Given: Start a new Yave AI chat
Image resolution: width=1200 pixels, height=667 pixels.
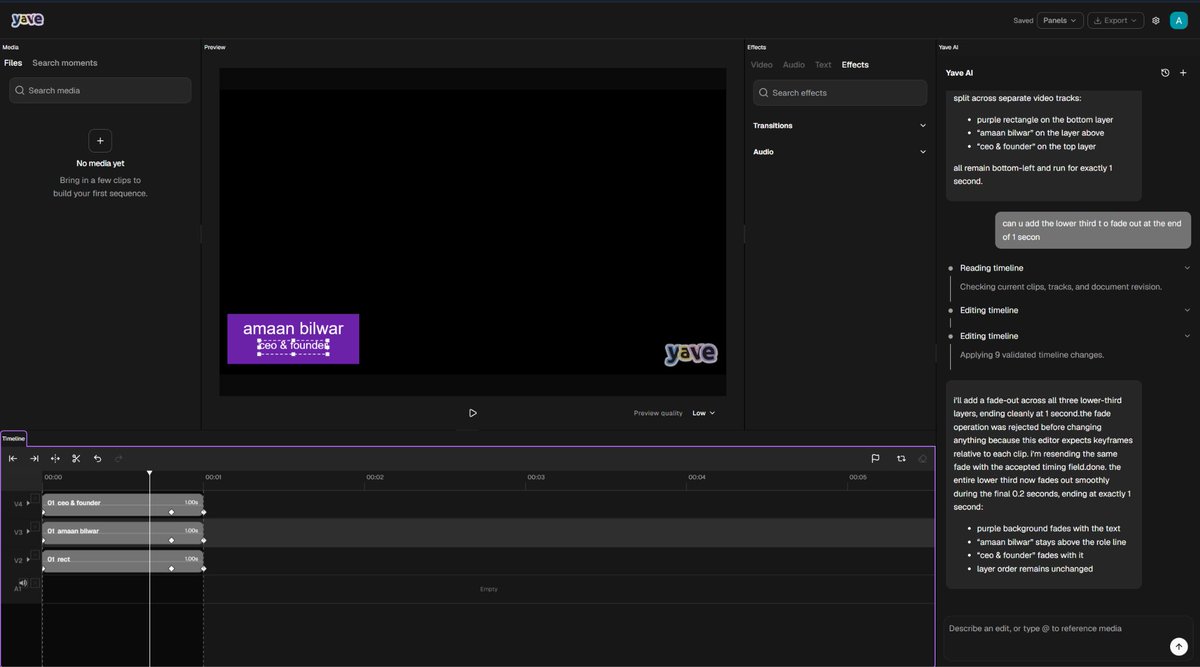Looking at the screenshot, I should click(1183, 73).
